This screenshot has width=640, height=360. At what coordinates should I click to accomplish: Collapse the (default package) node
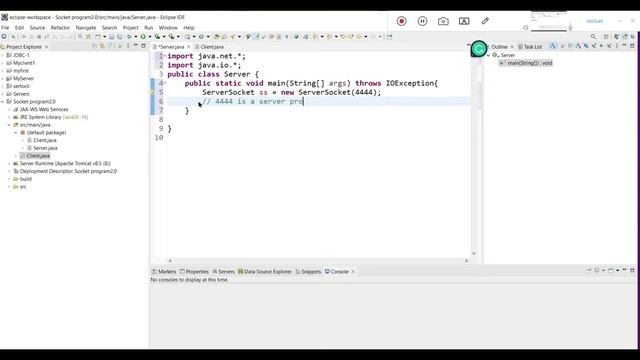click(x=16, y=133)
